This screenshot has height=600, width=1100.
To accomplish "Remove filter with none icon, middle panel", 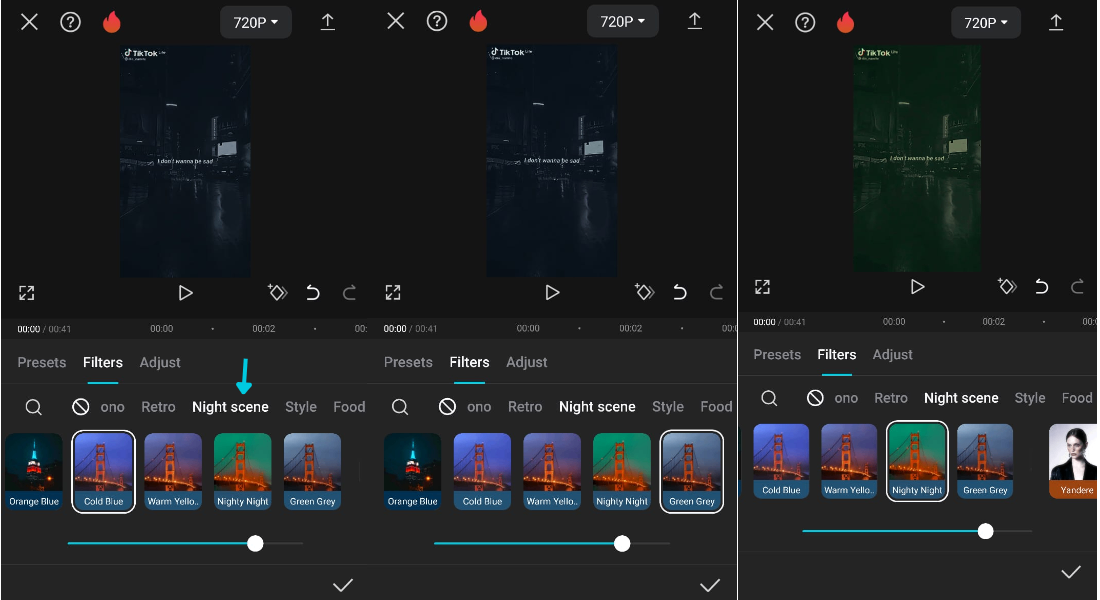I will pyautogui.click(x=448, y=406).
